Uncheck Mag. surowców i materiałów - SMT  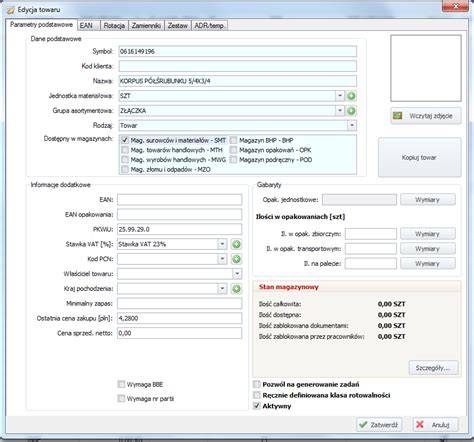click(125, 140)
